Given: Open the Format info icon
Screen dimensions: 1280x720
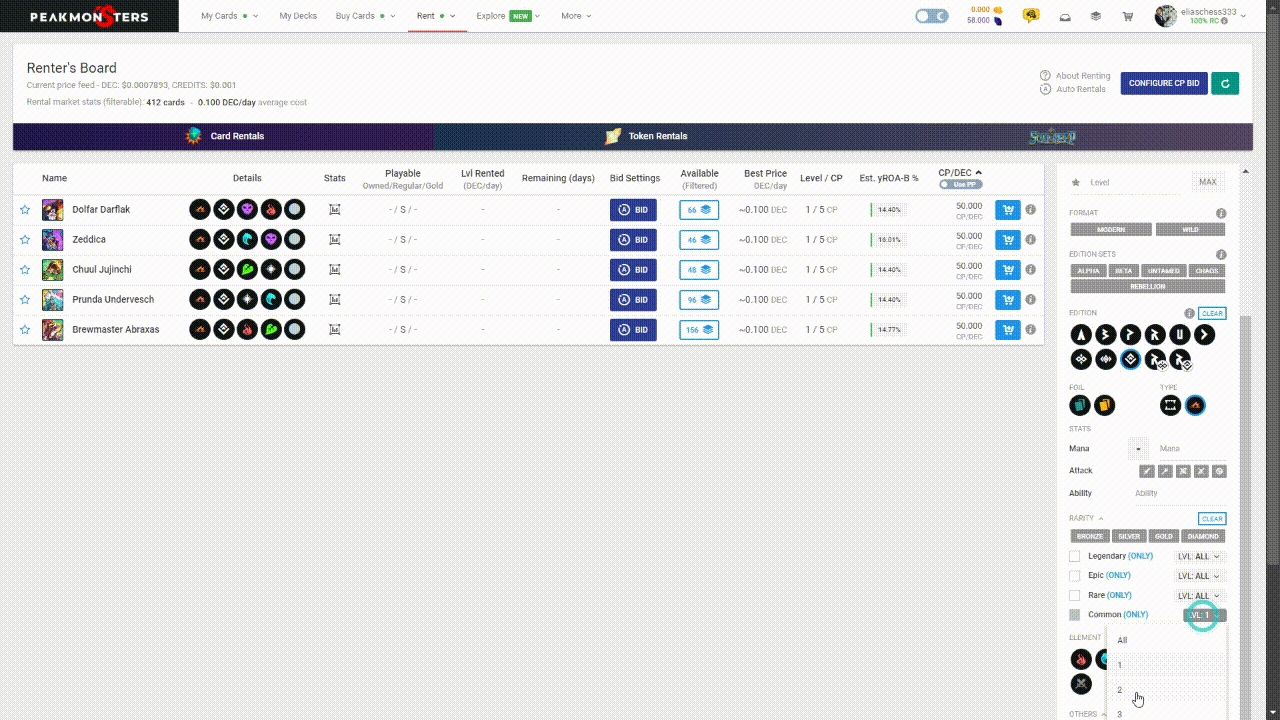Looking at the screenshot, I should pos(1221,214).
